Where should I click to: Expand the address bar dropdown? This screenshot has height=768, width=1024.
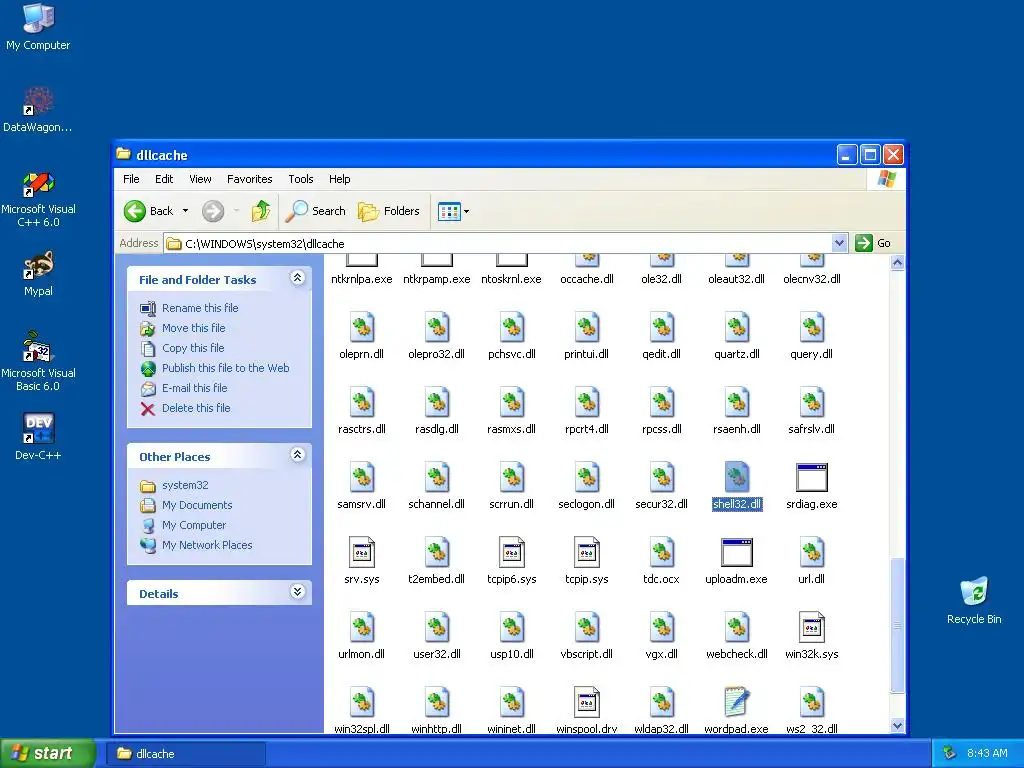[839, 243]
